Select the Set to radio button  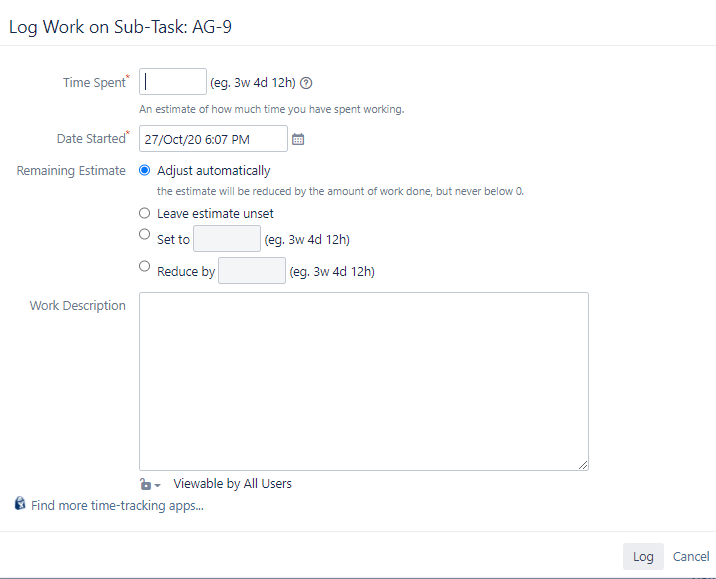click(144, 234)
